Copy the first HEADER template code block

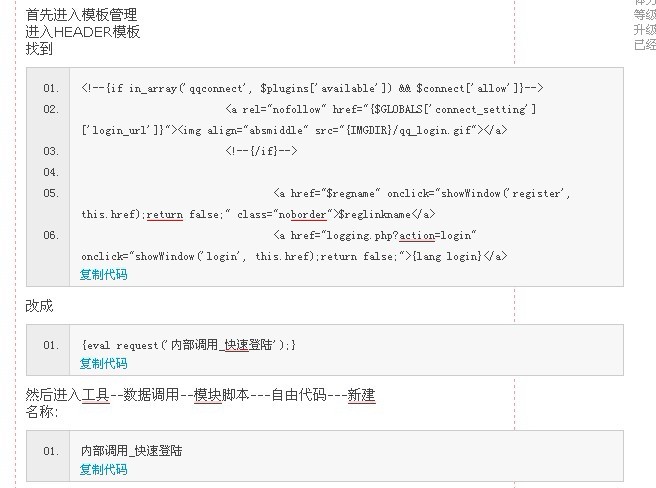[103, 275]
